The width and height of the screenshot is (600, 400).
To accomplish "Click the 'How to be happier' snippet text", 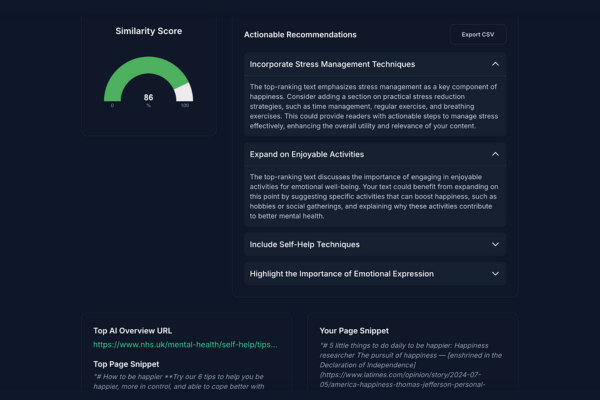I will coord(179,382).
